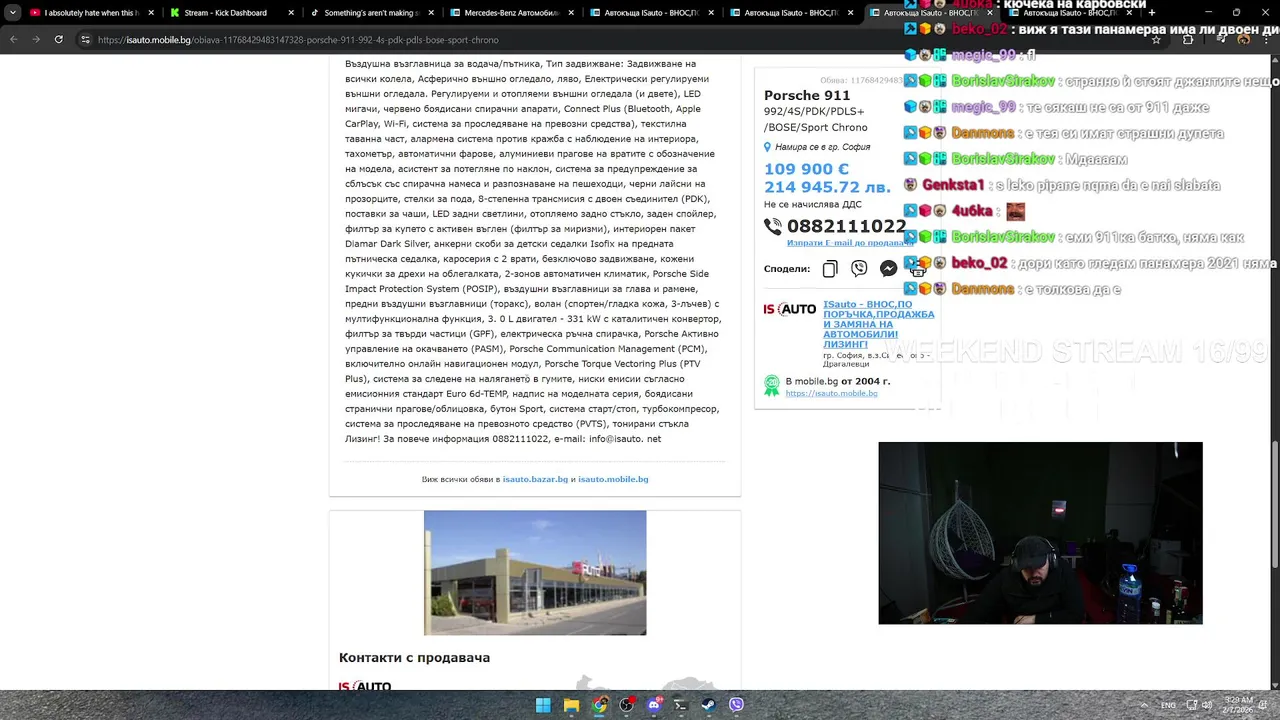The height and width of the screenshot is (720, 1280).
Task: Open File Explorer from the taskbar
Action: coord(571,705)
